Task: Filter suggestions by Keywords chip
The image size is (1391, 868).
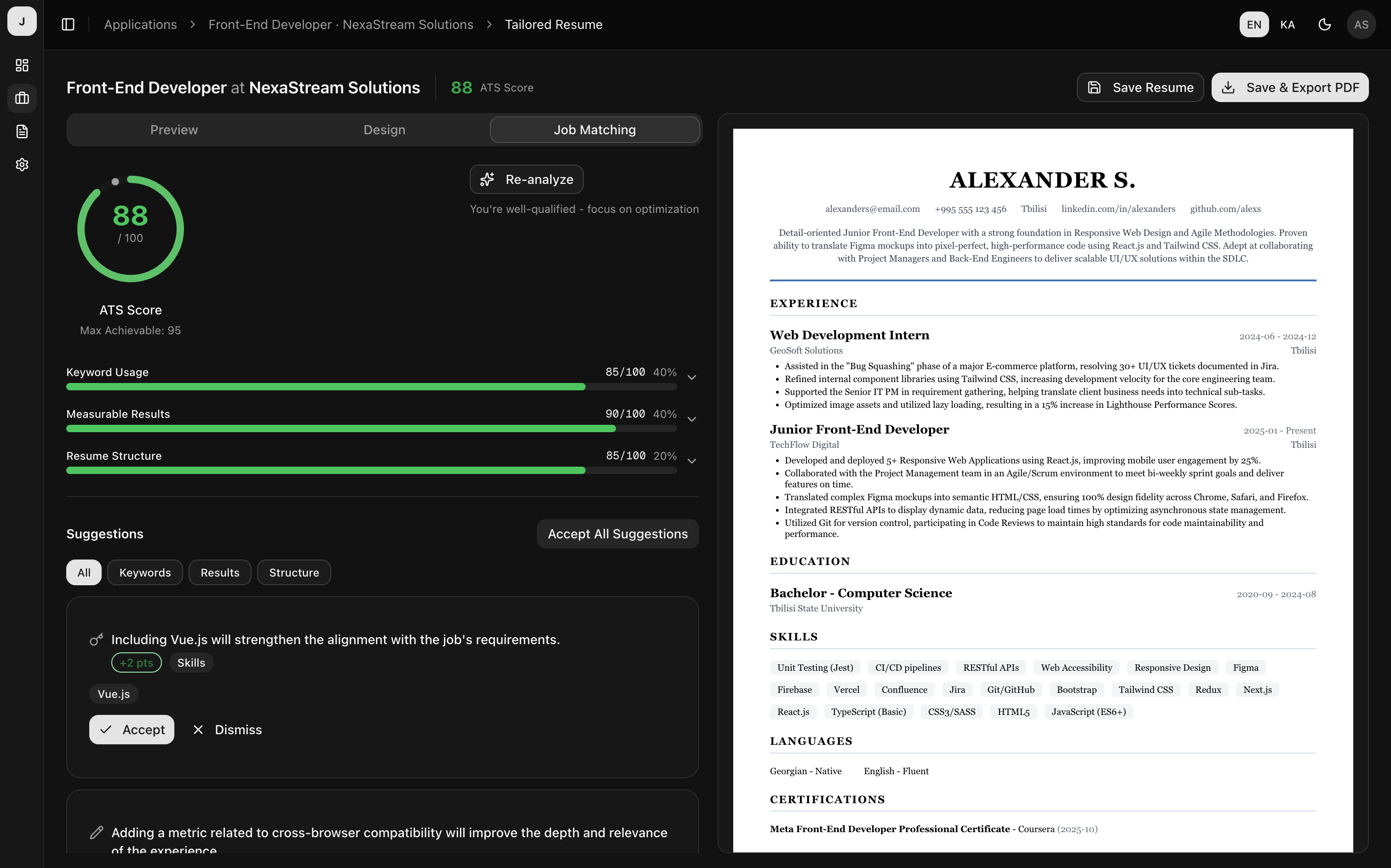Action: coord(145,572)
